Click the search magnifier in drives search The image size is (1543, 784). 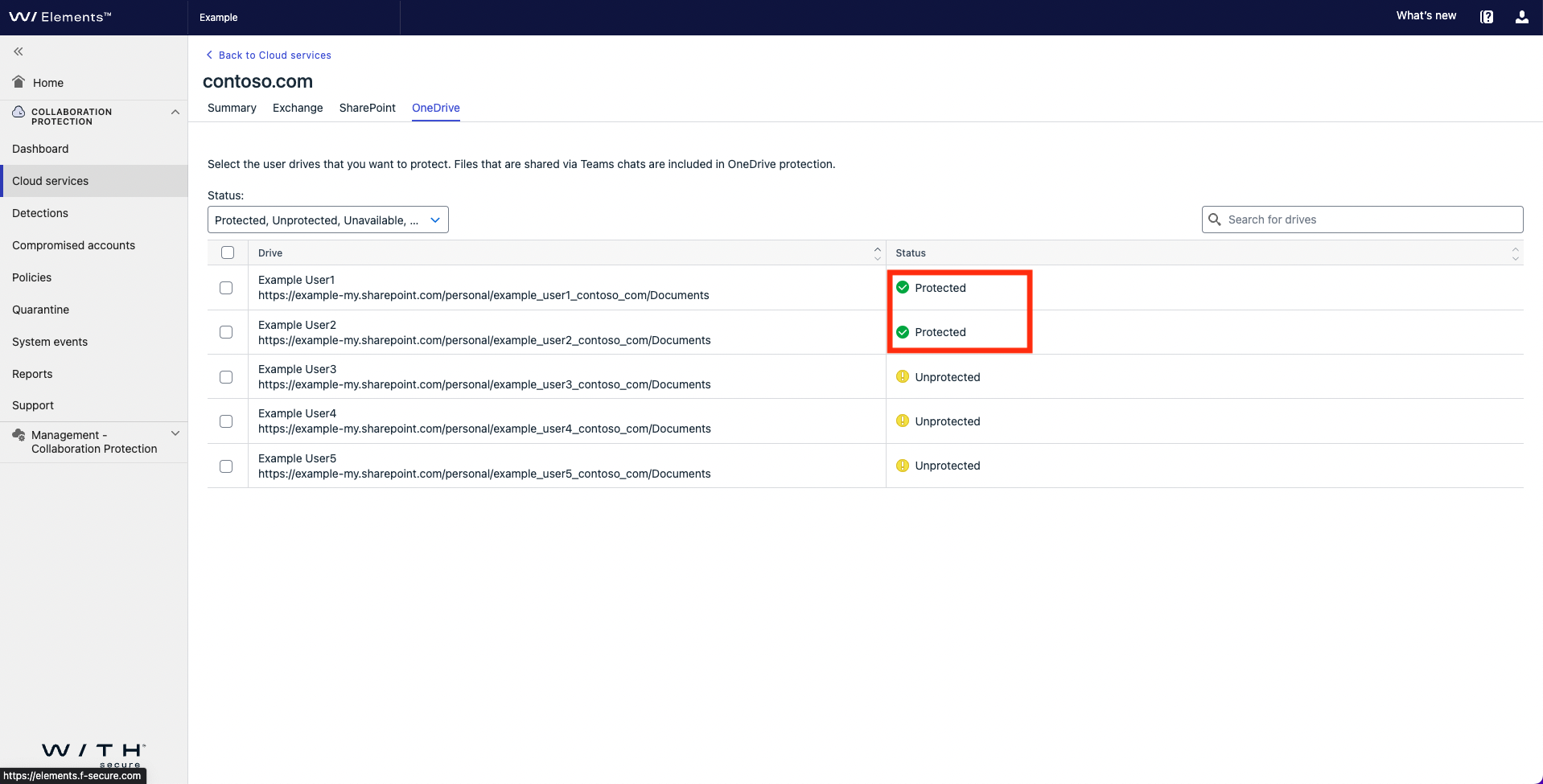[1214, 219]
